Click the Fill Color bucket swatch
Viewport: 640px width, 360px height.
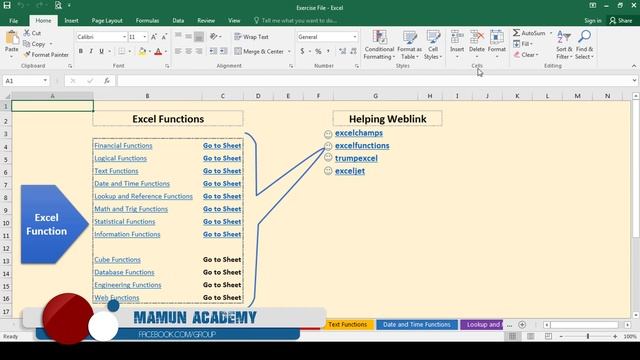pyautogui.click(x=142, y=51)
